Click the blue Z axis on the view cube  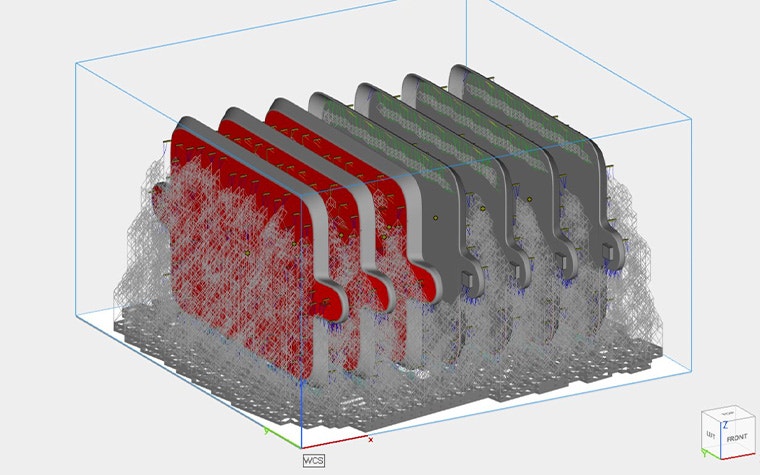click(x=724, y=428)
